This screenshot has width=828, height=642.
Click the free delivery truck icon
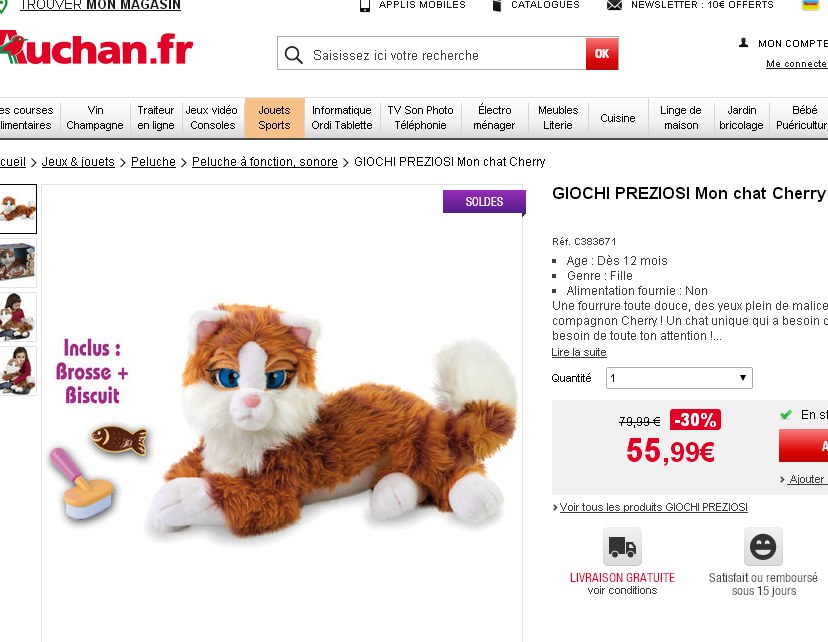pos(622,546)
